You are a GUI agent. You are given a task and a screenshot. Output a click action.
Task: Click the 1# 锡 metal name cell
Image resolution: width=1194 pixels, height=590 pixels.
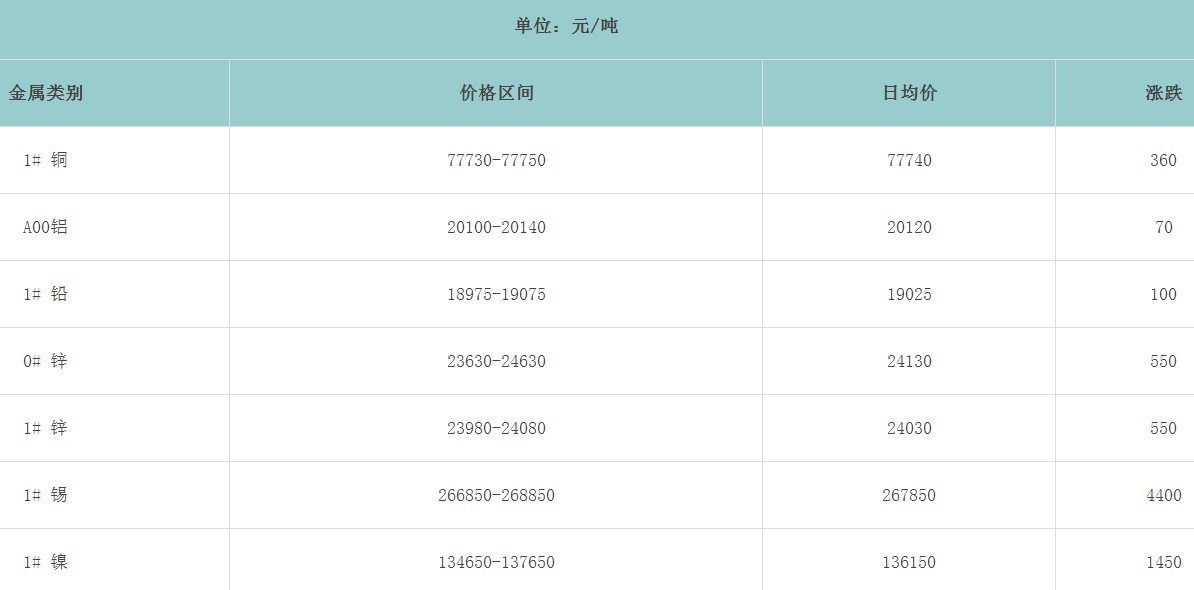tap(46, 495)
